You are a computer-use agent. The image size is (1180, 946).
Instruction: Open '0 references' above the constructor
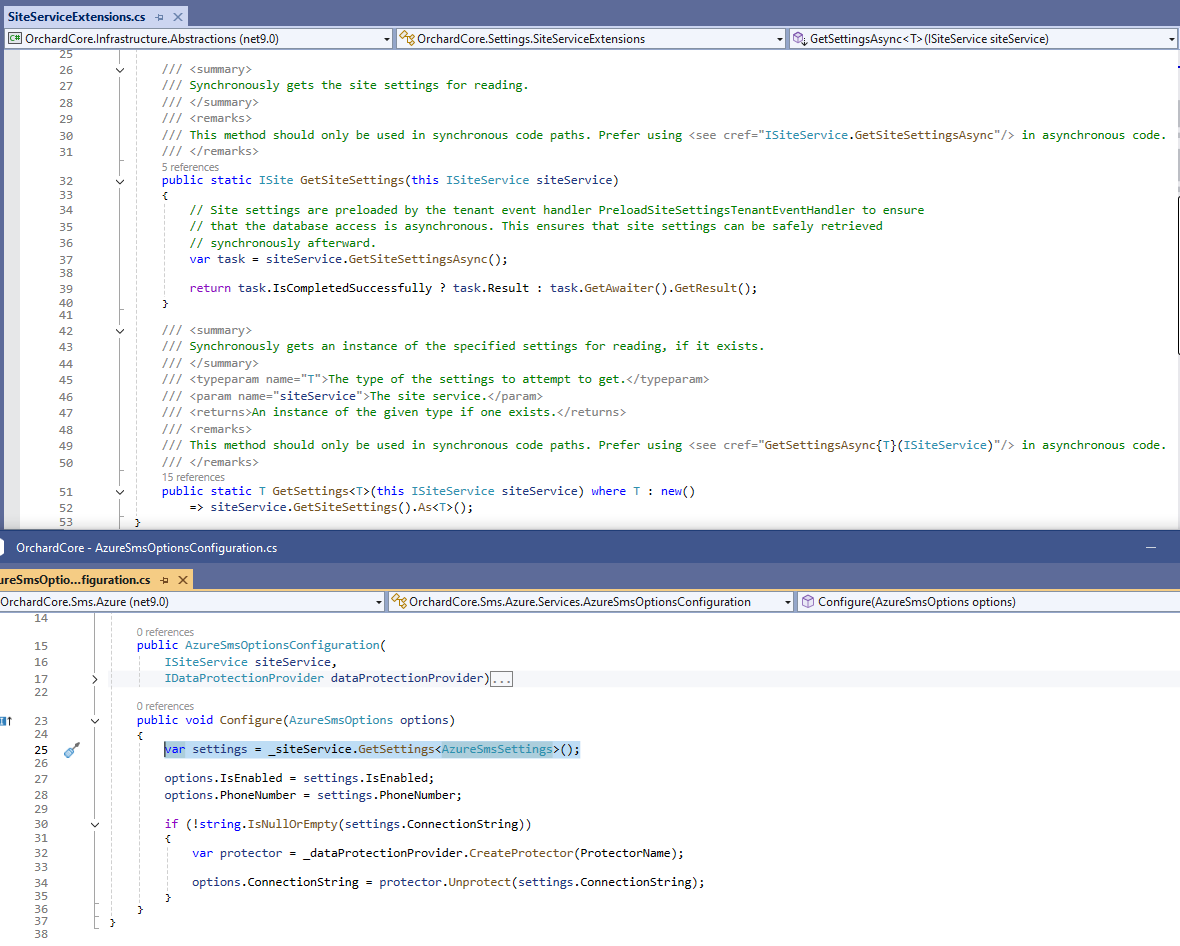coord(165,632)
